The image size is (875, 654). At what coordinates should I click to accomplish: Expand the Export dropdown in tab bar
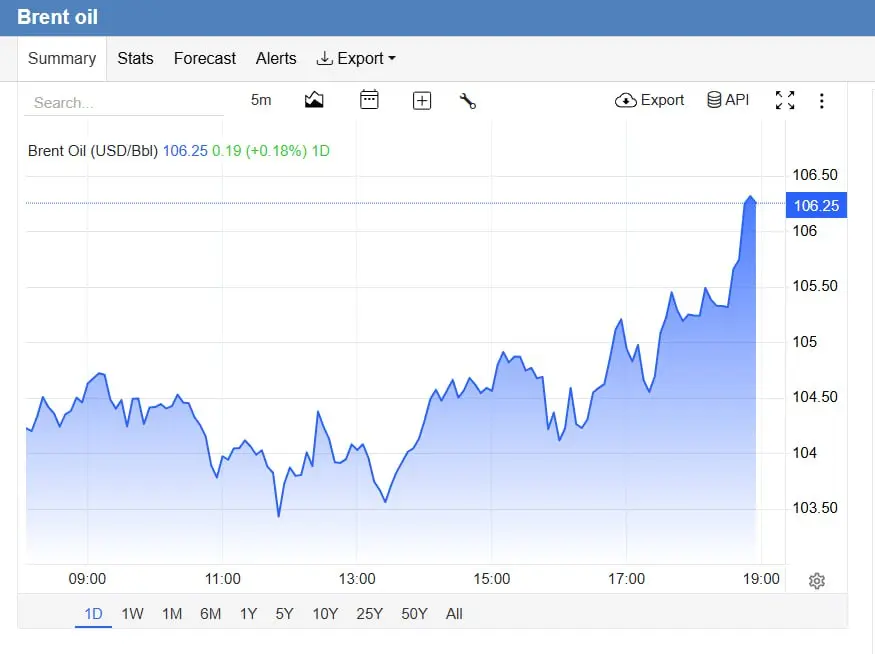coord(356,59)
